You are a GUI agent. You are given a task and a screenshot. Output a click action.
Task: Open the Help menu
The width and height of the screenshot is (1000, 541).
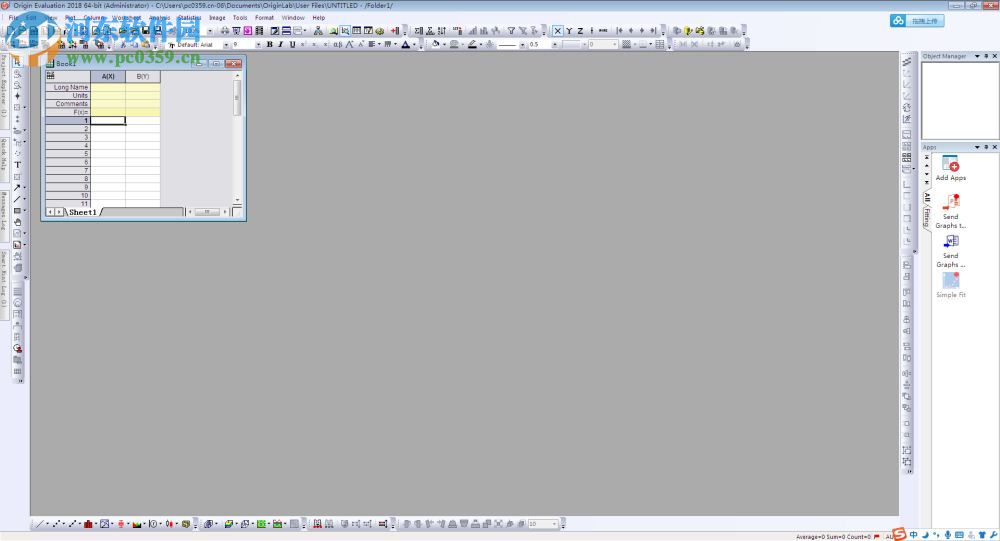[x=318, y=18]
